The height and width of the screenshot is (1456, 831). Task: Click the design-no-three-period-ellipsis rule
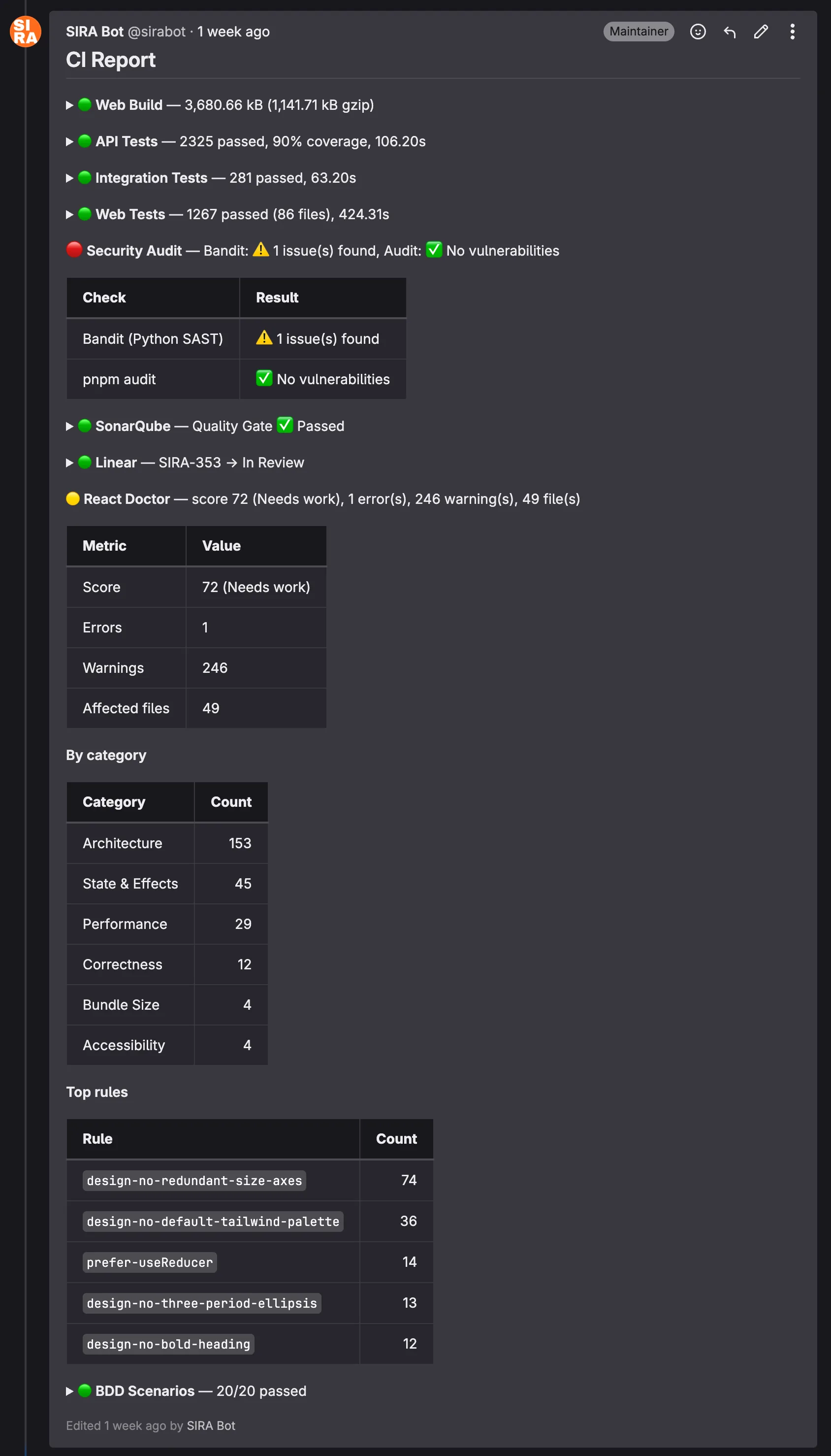coord(201,1303)
